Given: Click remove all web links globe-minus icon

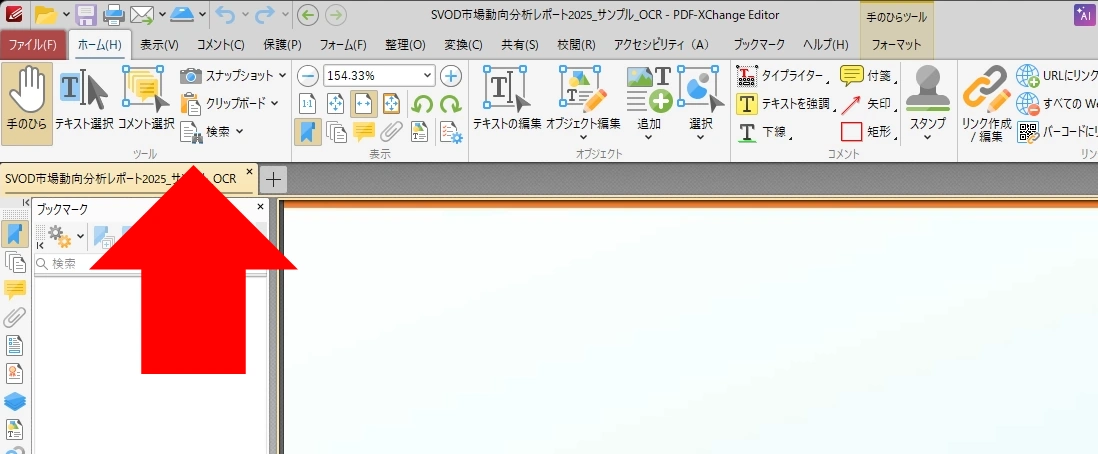Looking at the screenshot, I should click(1028, 104).
